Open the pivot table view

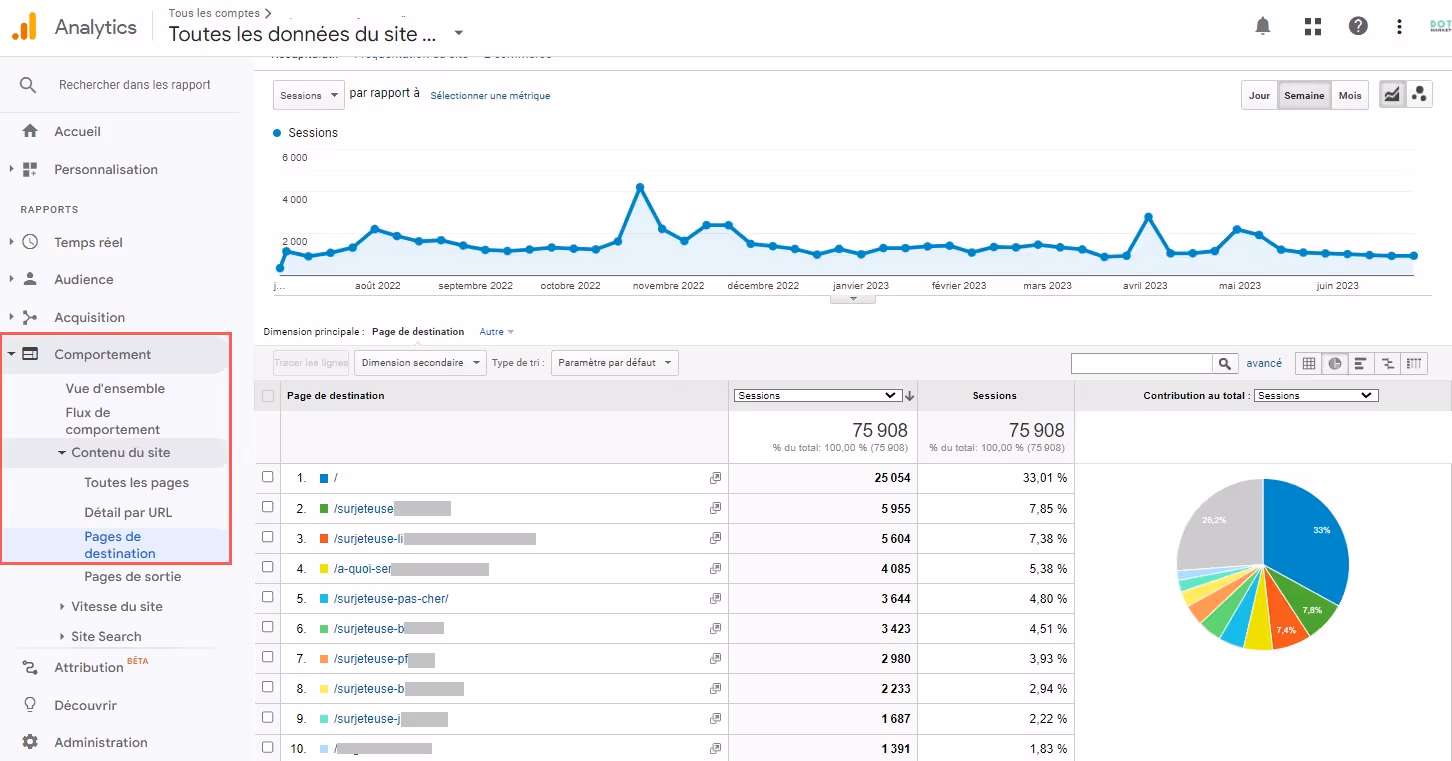coord(1415,363)
